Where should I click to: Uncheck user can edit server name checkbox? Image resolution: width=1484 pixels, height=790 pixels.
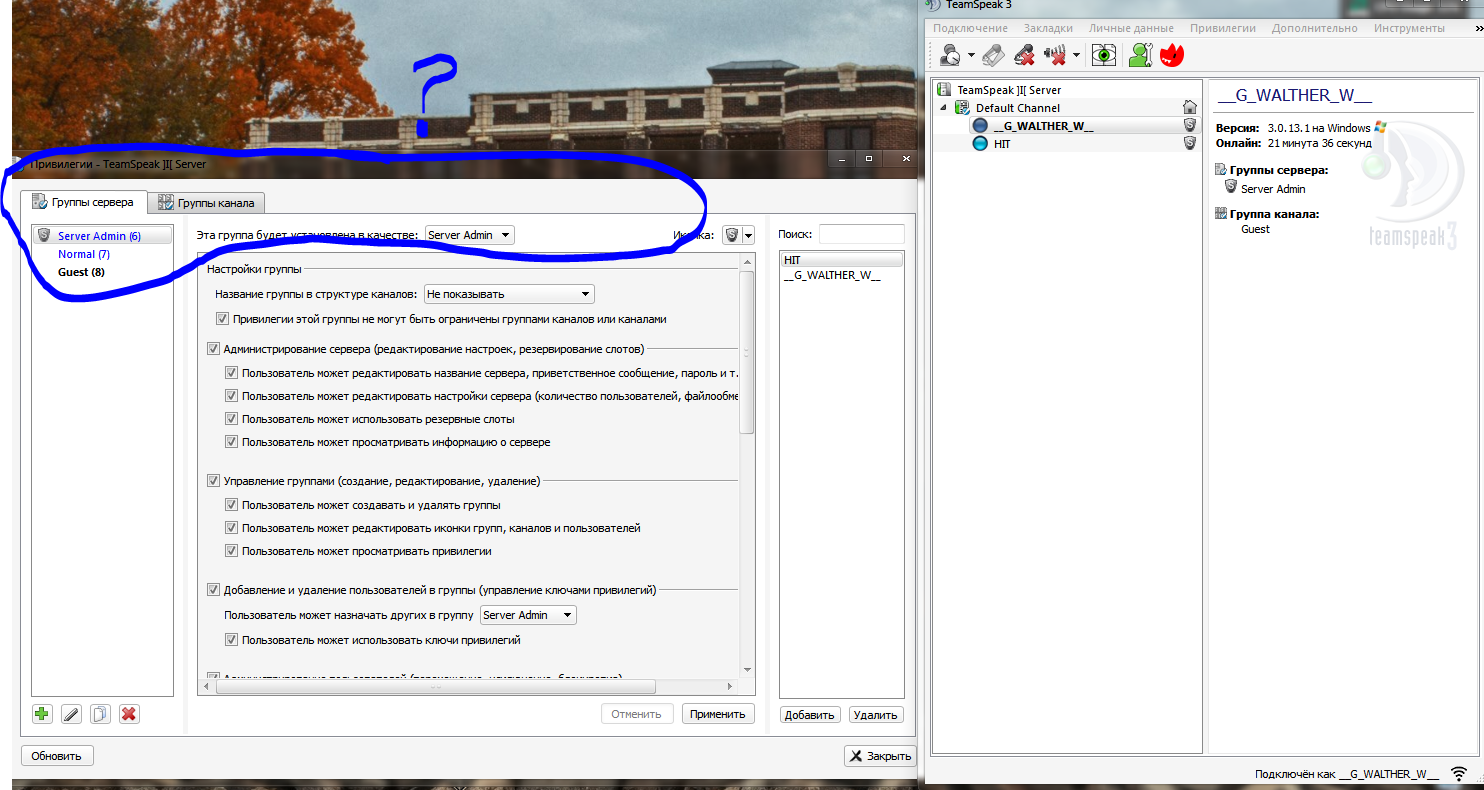(x=232, y=373)
